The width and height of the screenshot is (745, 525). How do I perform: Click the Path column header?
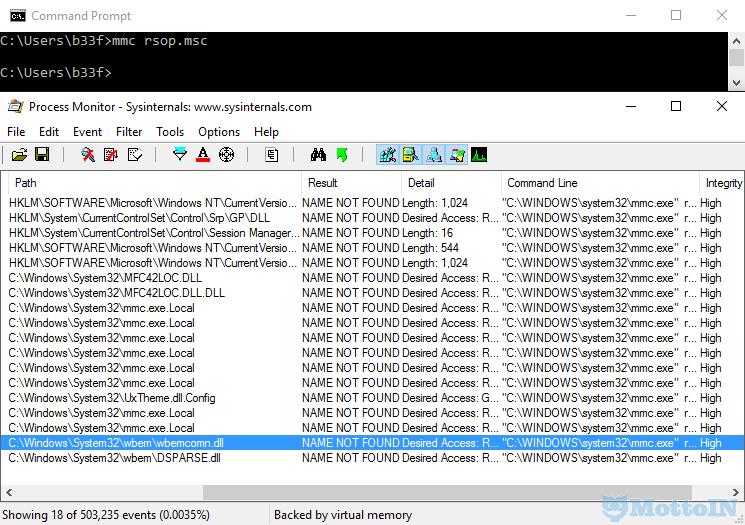(154, 183)
